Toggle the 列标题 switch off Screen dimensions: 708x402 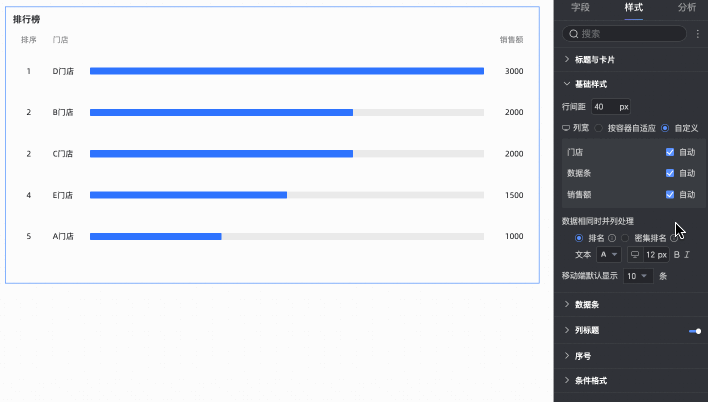[x=695, y=331]
